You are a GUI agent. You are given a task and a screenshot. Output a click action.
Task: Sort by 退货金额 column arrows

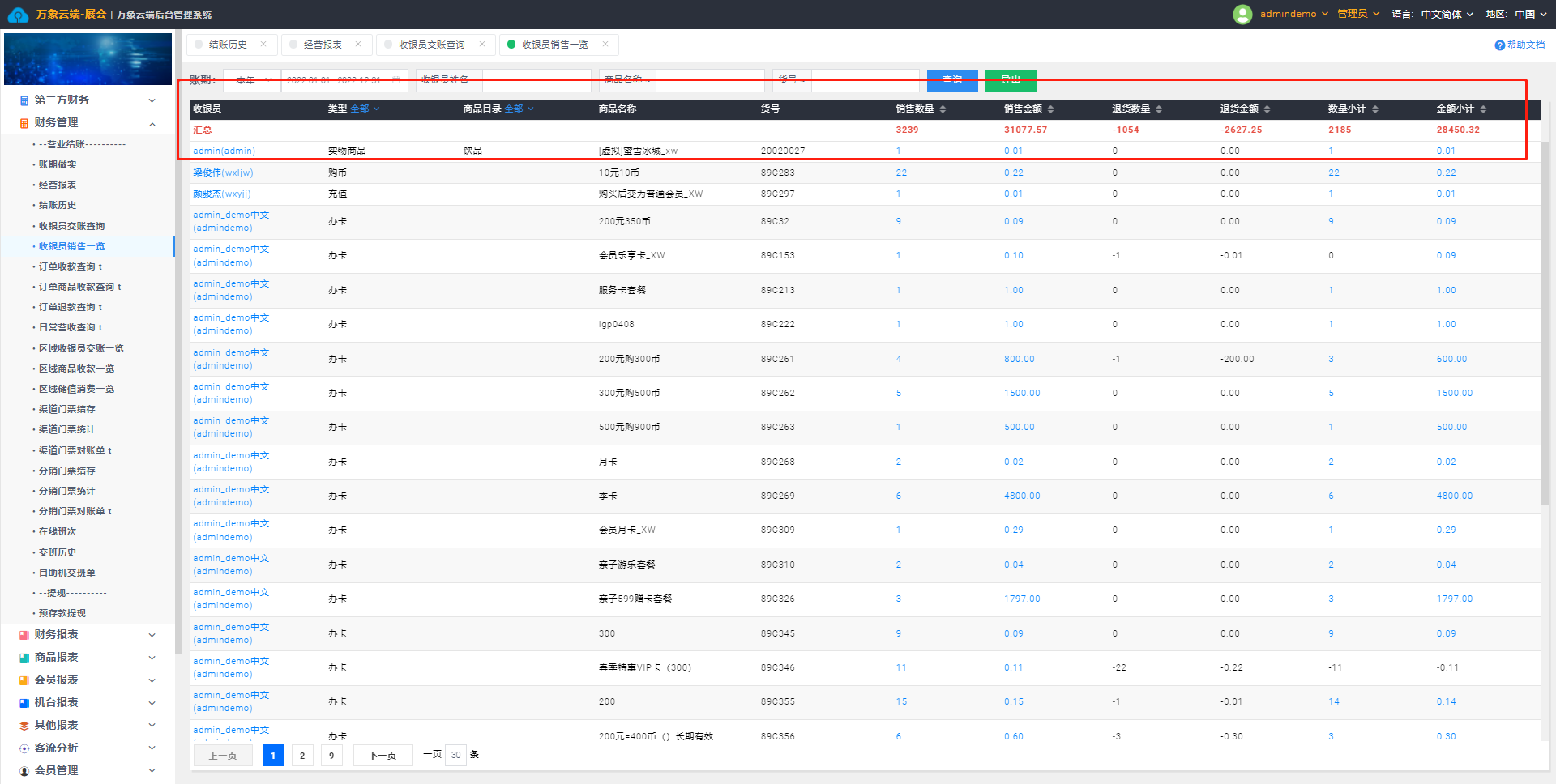(x=1267, y=109)
